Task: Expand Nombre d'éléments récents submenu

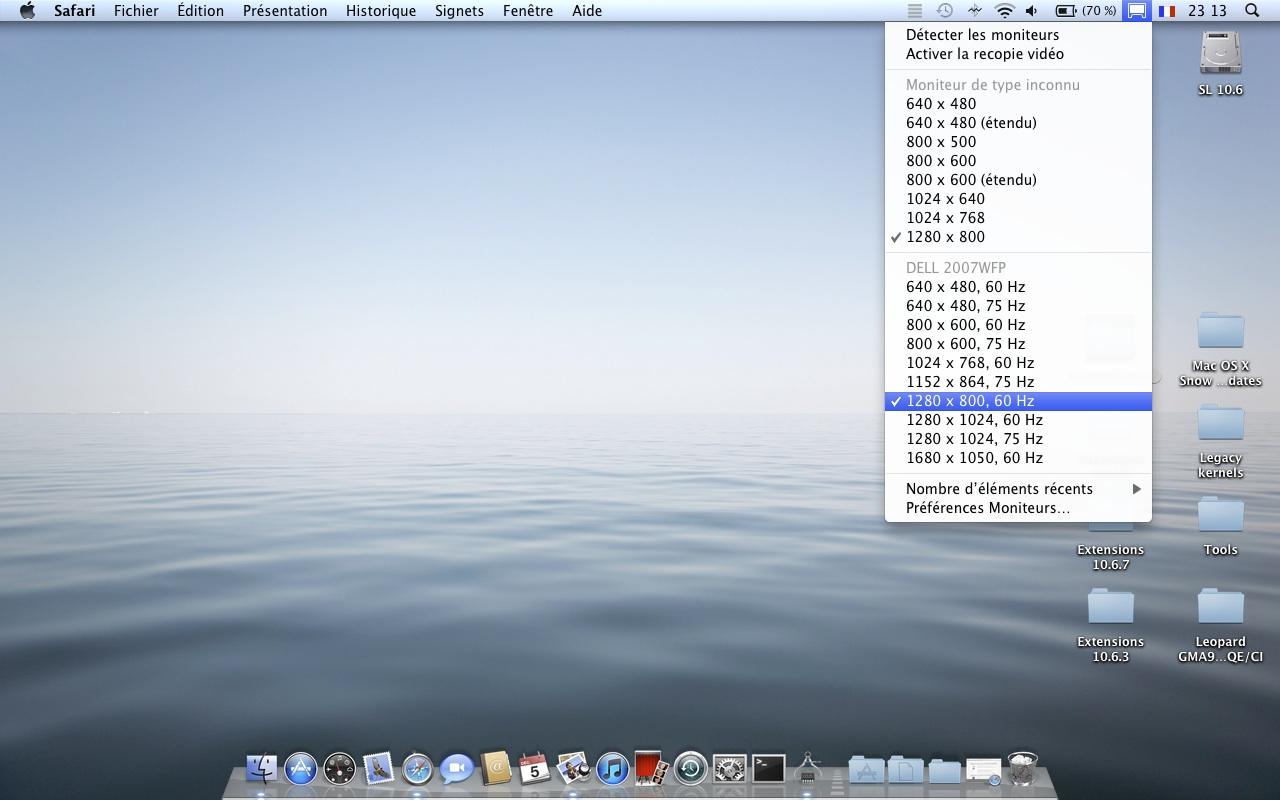Action: point(999,489)
